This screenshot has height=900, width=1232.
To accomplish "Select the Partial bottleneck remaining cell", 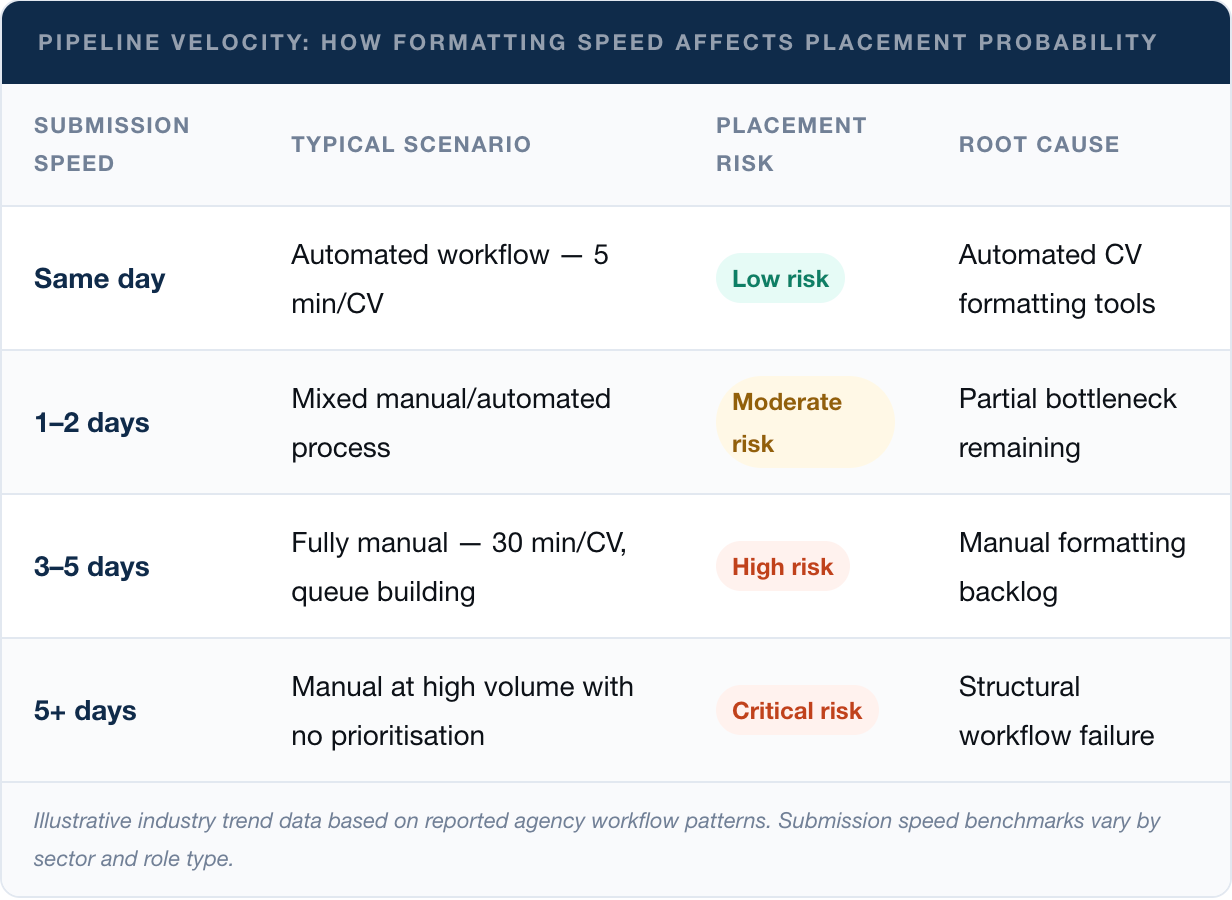I will click(x=1067, y=423).
